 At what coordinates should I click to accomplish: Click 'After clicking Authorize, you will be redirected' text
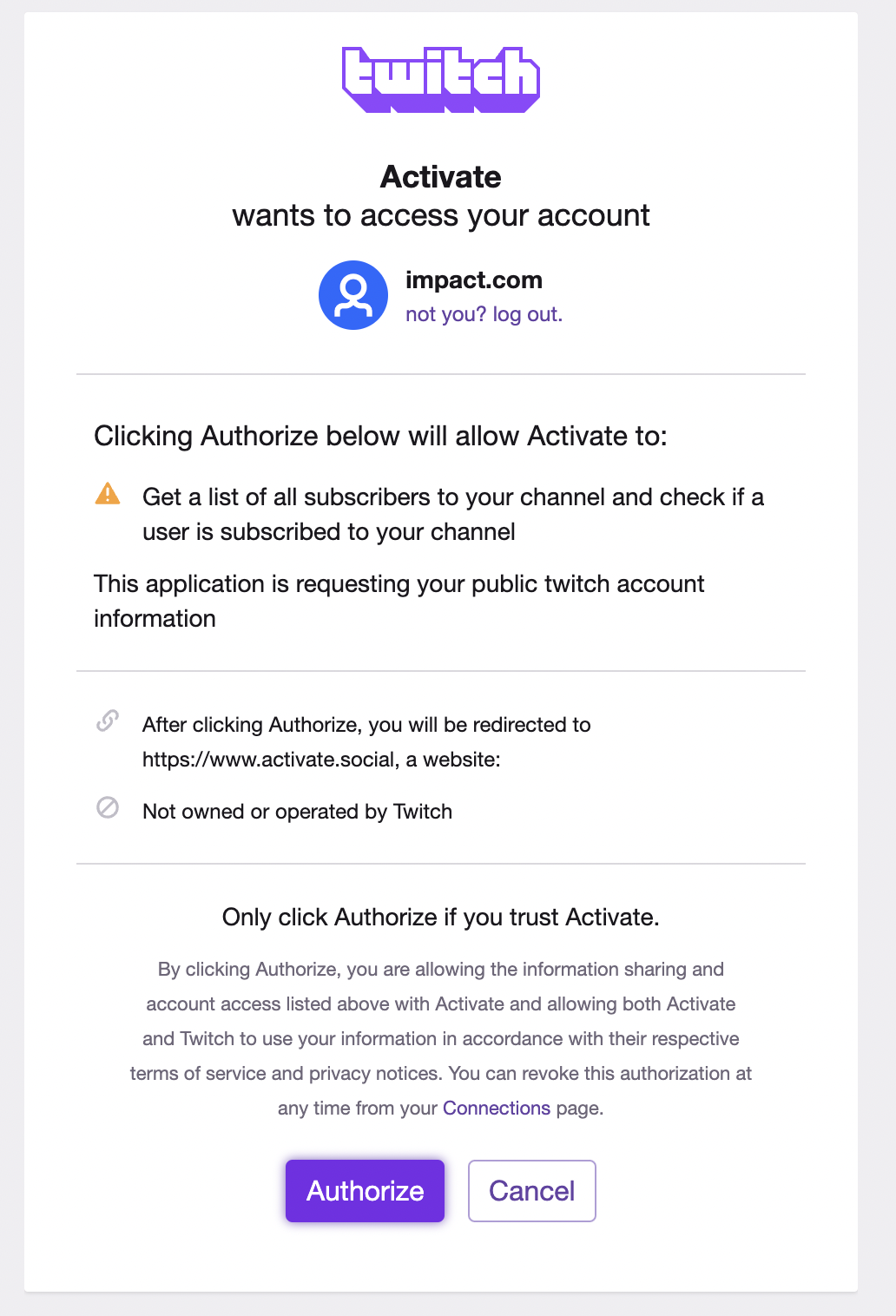point(366,725)
